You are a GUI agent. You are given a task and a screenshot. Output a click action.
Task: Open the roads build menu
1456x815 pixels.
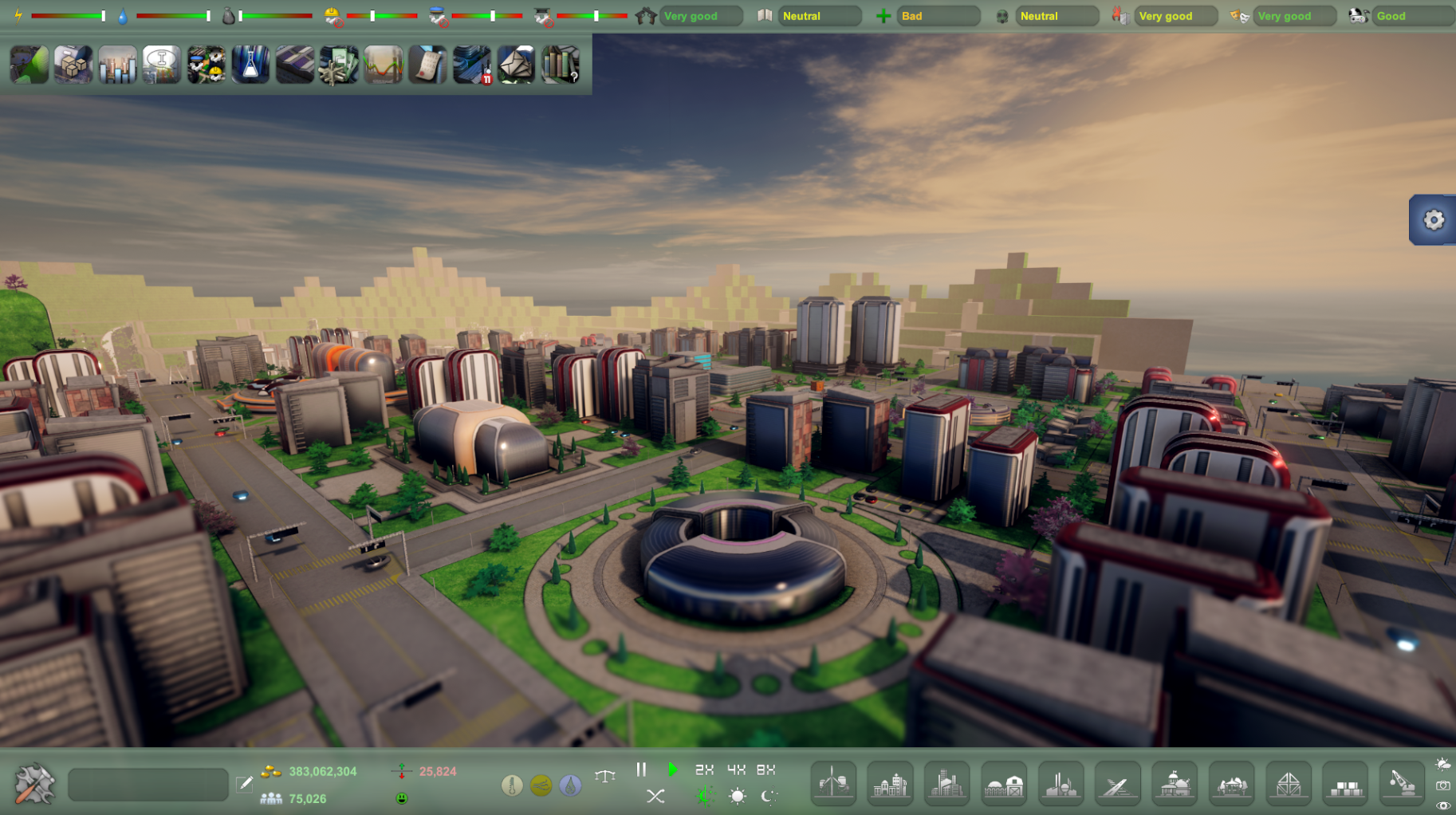(x=1118, y=784)
